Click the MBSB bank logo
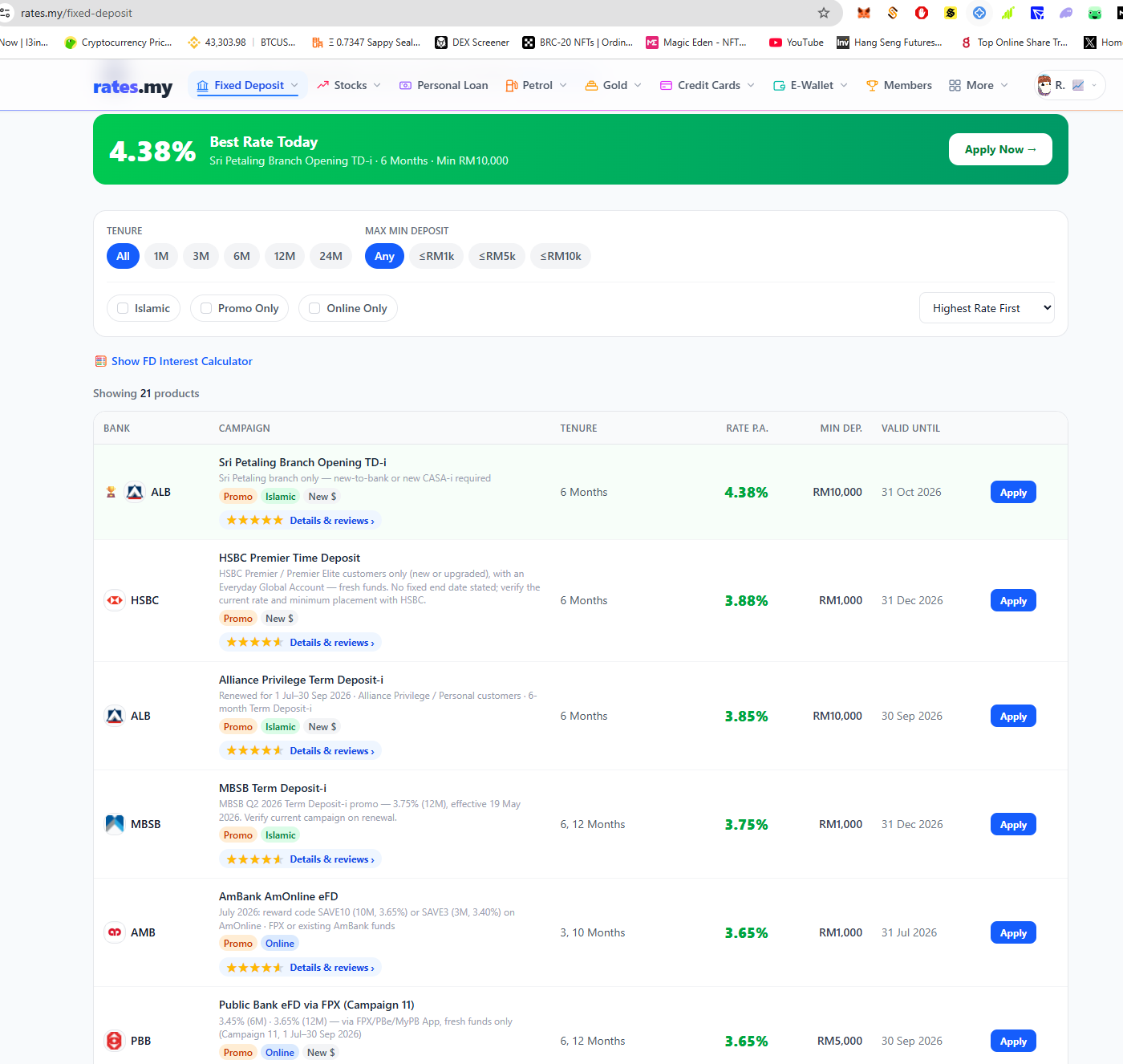 click(x=115, y=824)
